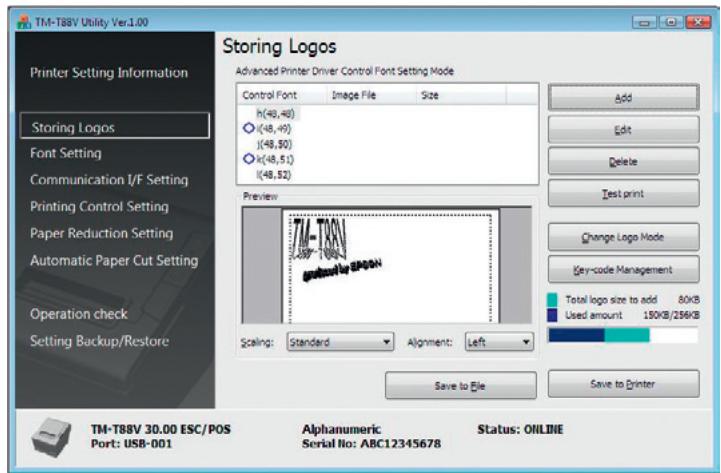
Task: Open Automatic Paper Cut Setting
Action: click(114, 261)
